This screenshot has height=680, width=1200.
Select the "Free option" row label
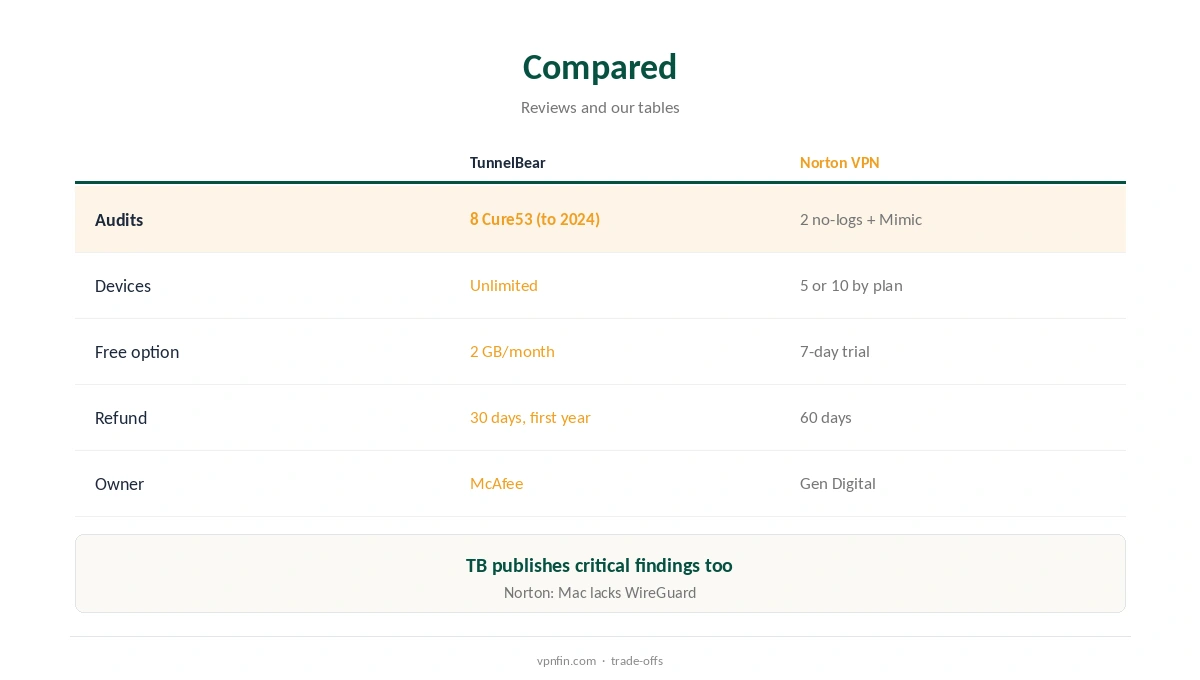pyautogui.click(x=137, y=352)
